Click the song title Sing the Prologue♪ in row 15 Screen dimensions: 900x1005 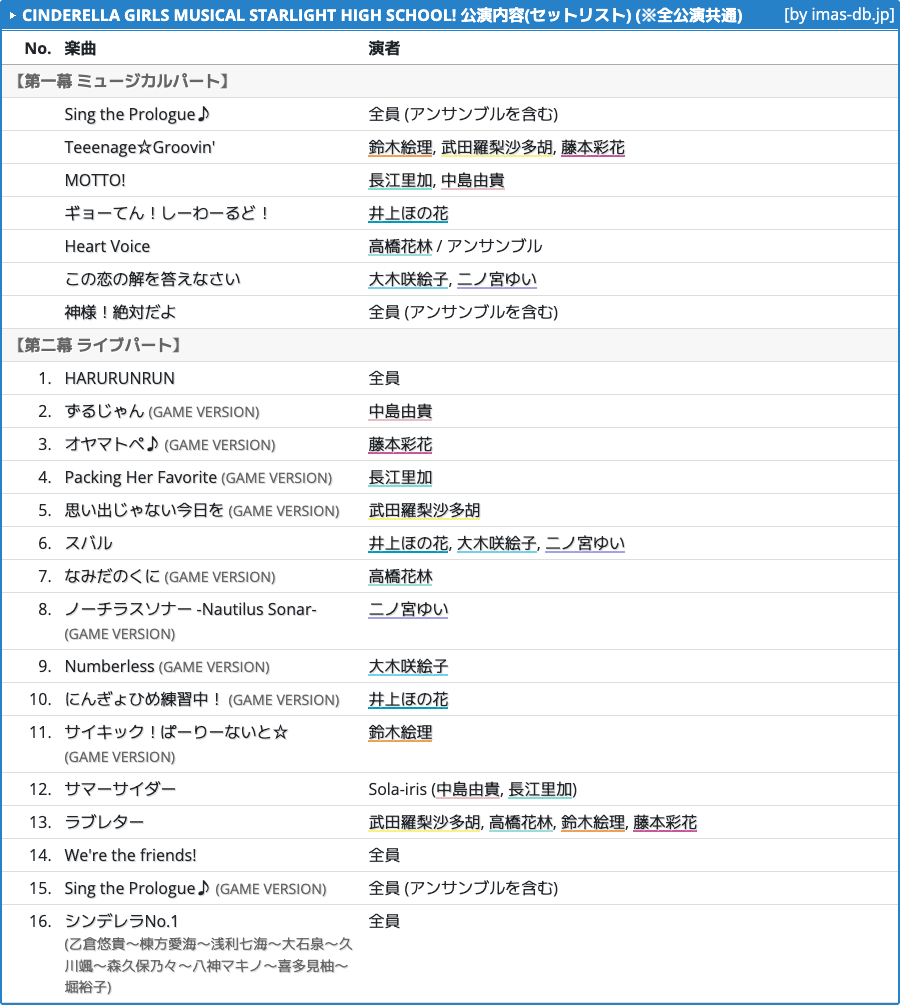click(x=137, y=888)
